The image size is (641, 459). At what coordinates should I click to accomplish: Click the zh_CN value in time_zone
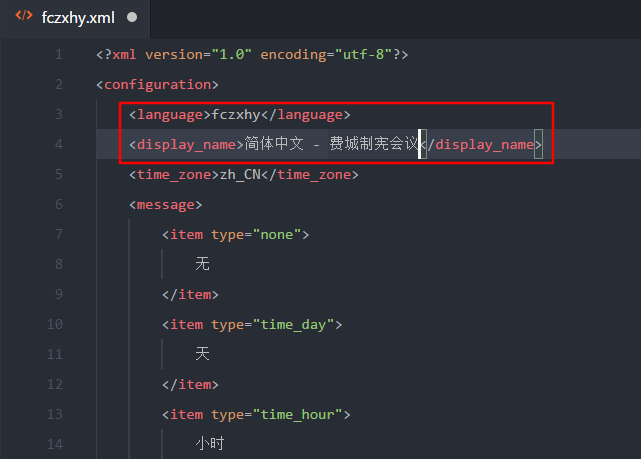(x=240, y=174)
